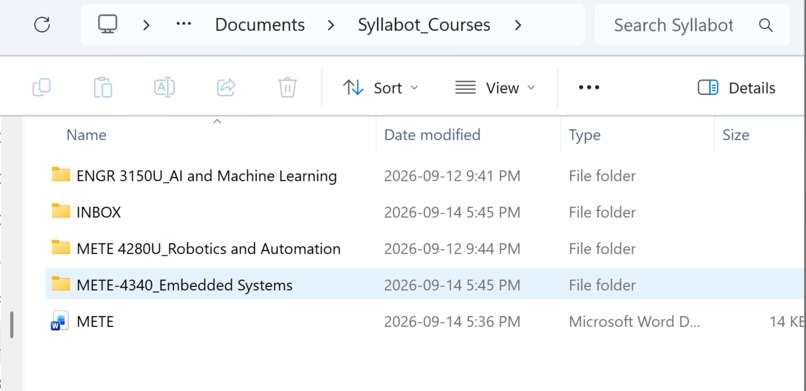Click the METE-4340 folder icon

[61, 284]
